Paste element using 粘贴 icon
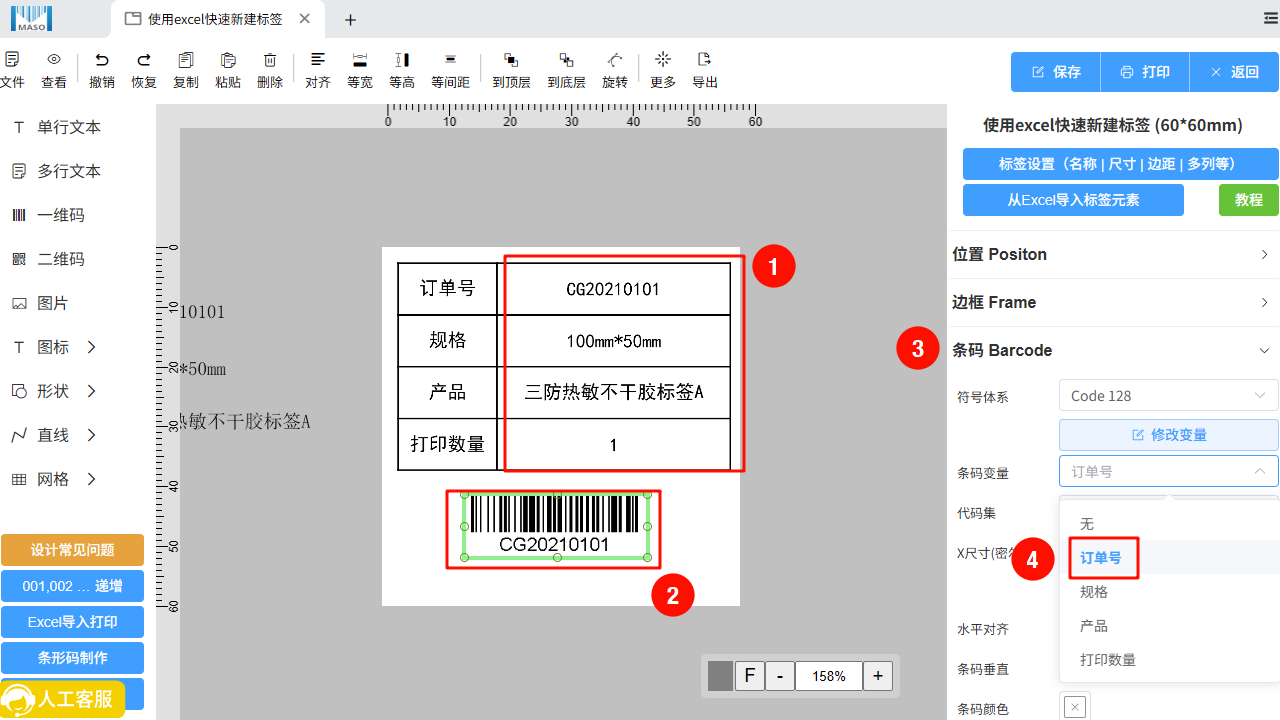1280x720 pixels. [x=228, y=60]
